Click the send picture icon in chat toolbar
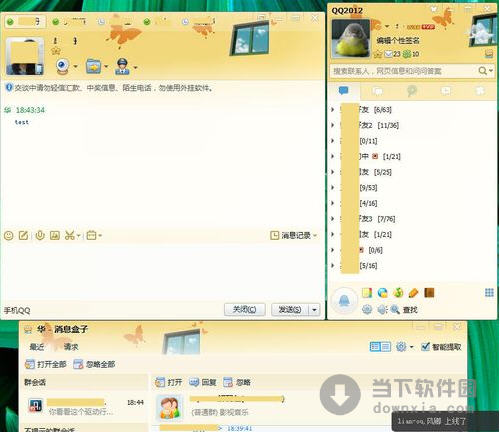This screenshot has height=432, width=500. pyautogui.click(x=55, y=236)
